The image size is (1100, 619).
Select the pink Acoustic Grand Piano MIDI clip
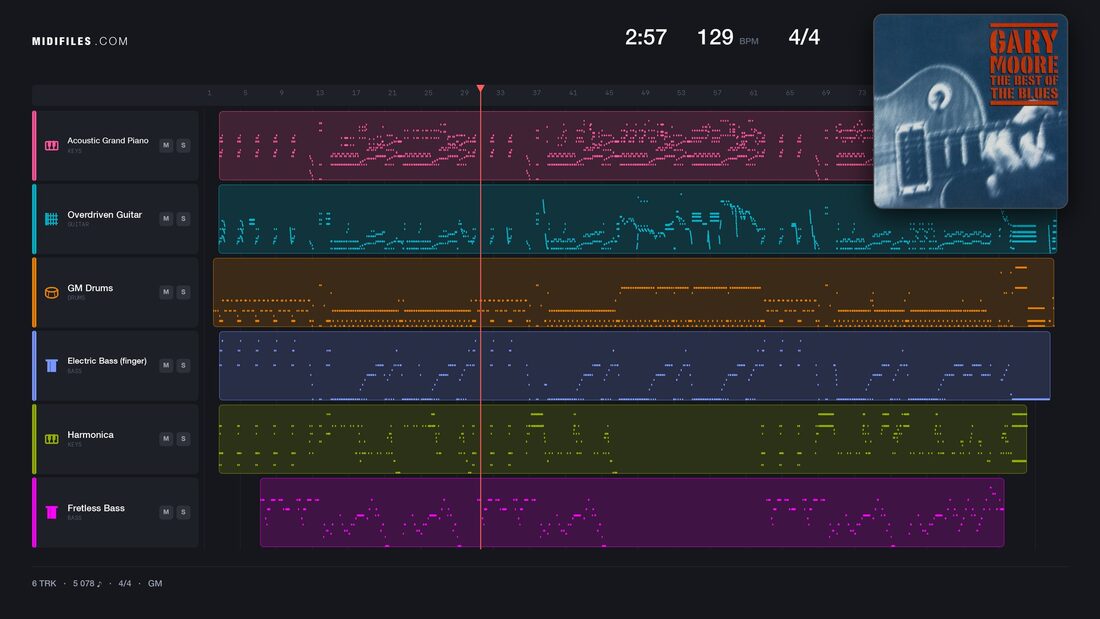click(546, 146)
